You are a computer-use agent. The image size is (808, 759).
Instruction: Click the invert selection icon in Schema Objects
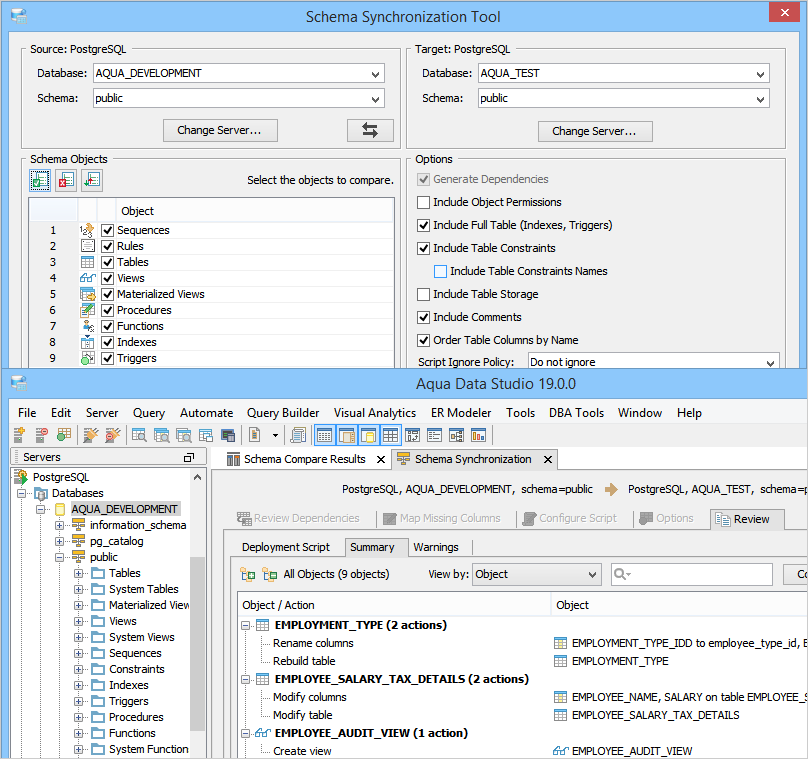92,180
